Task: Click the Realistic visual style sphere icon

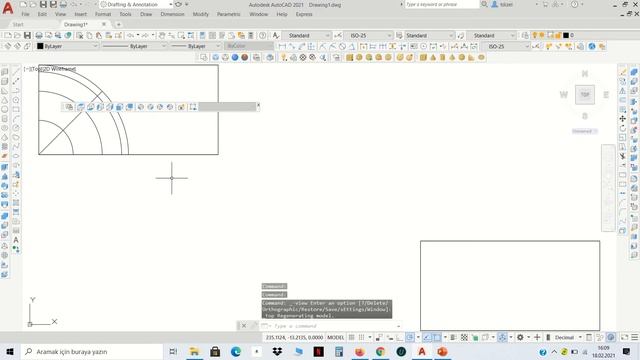Action: 235,57
